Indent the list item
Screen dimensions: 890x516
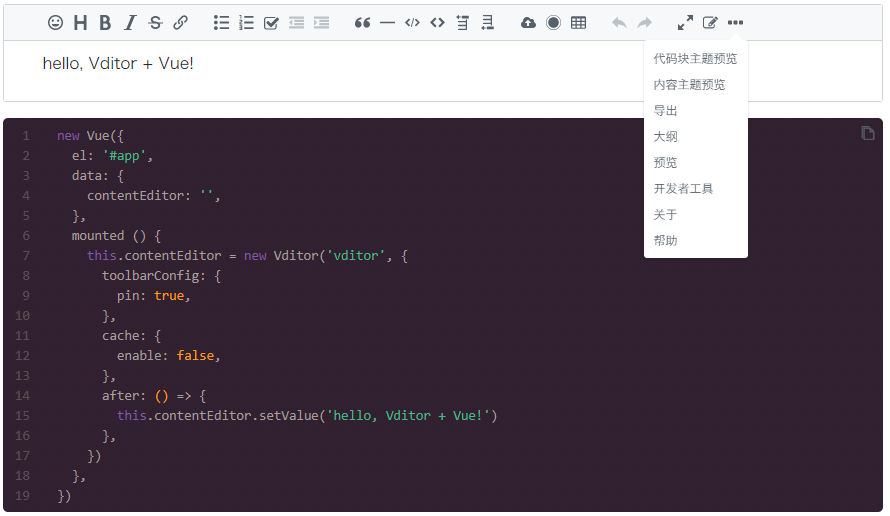(x=321, y=23)
